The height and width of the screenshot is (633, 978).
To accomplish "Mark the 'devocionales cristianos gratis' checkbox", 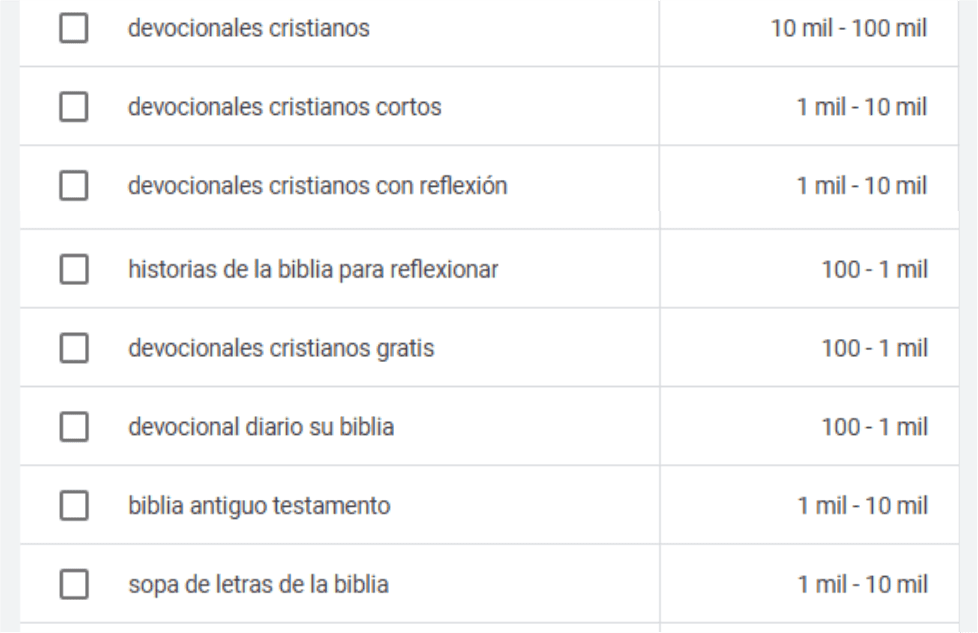I will (72, 349).
